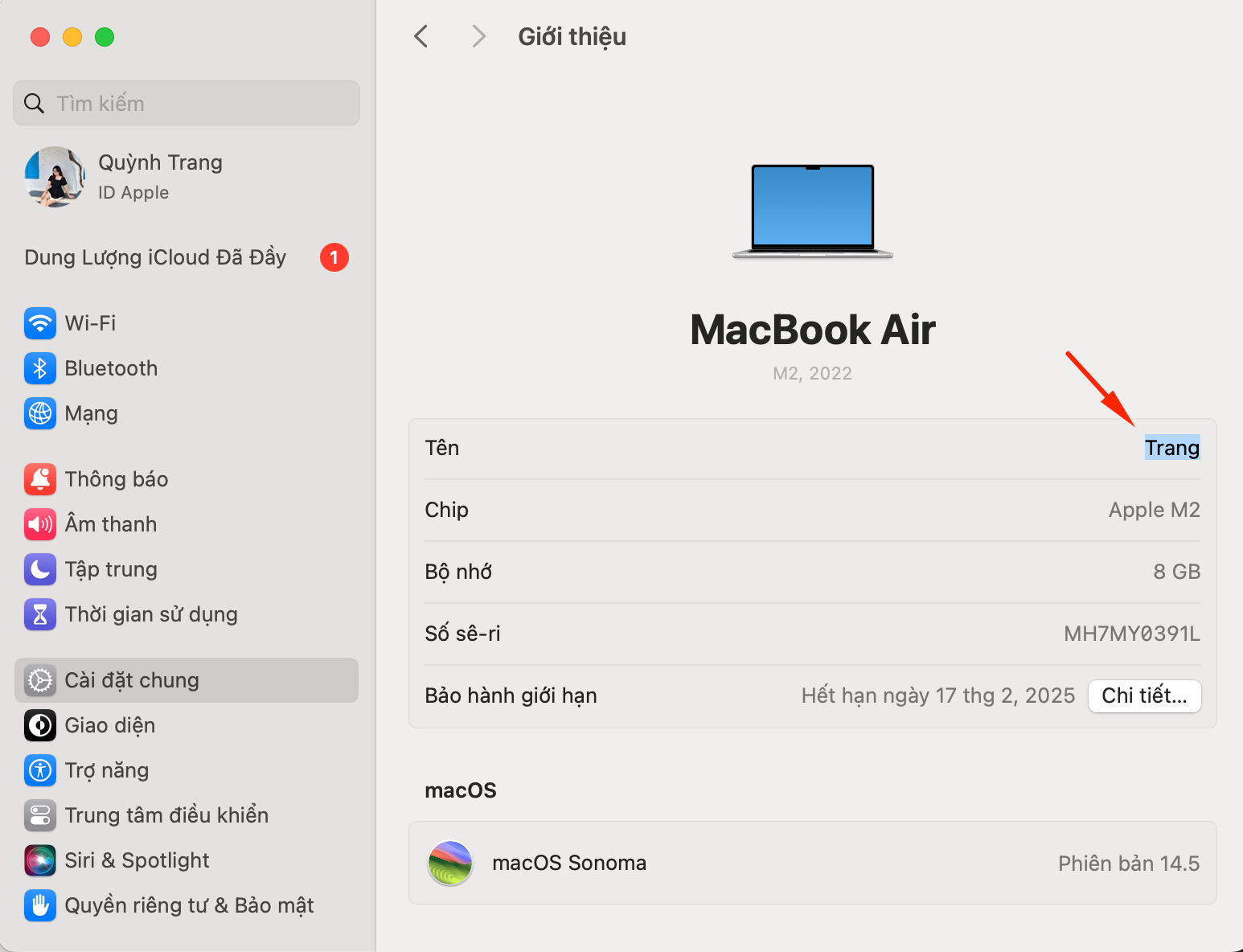Viewport: 1243px width, 952px height.
Task: Select Trợ năng label in sidebar
Action: (x=107, y=771)
